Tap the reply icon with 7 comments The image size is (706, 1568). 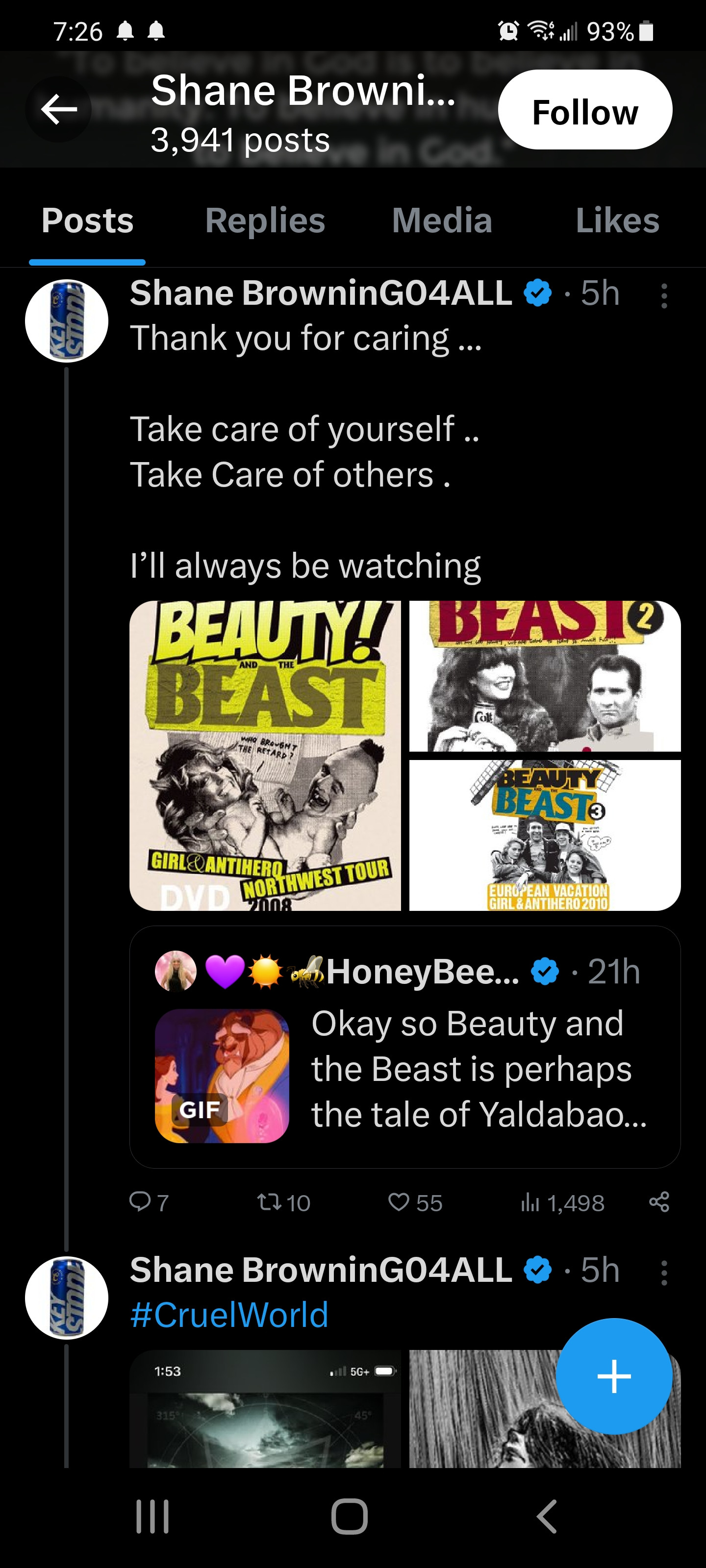click(x=140, y=1201)
